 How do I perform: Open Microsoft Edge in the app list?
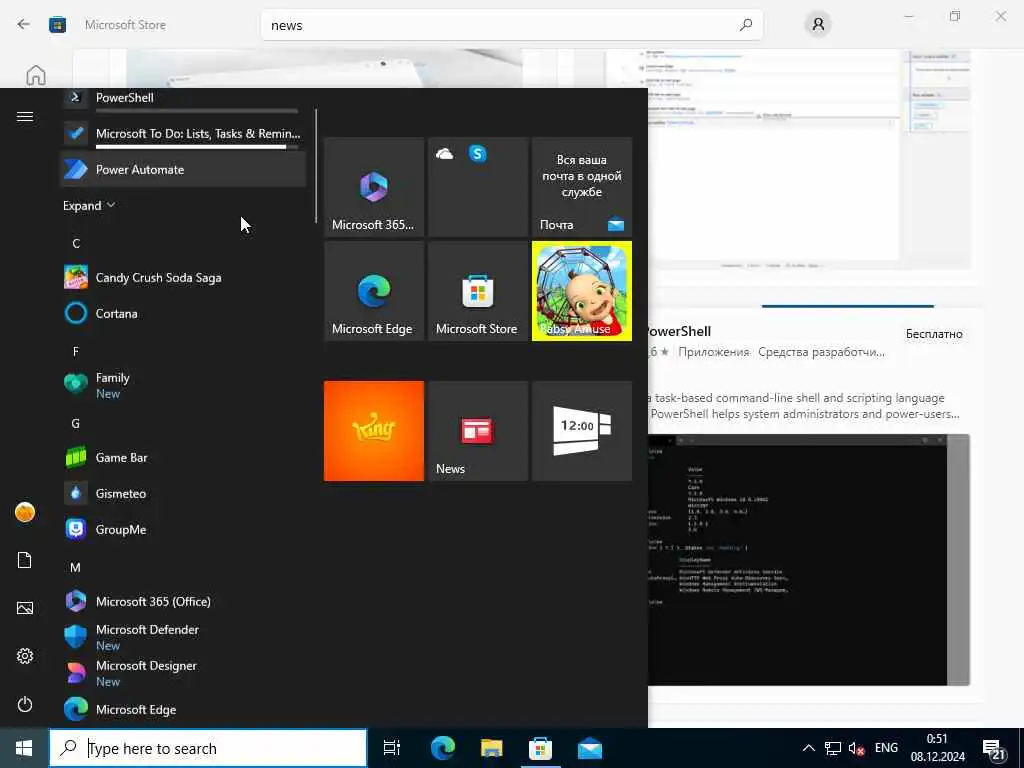(x=183, y=709)
